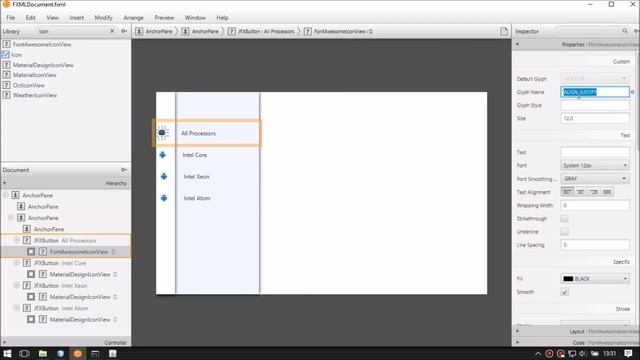Viewport: 640px width, 360px height.
Task: Click the blue icon beside Intel Xeon
Action: 164,176
